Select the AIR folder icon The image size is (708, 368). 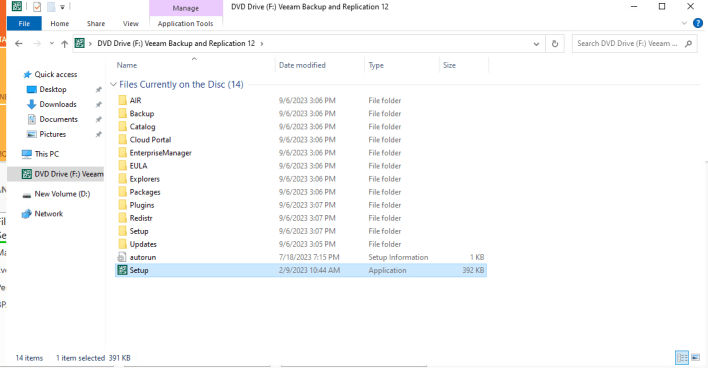122,100
